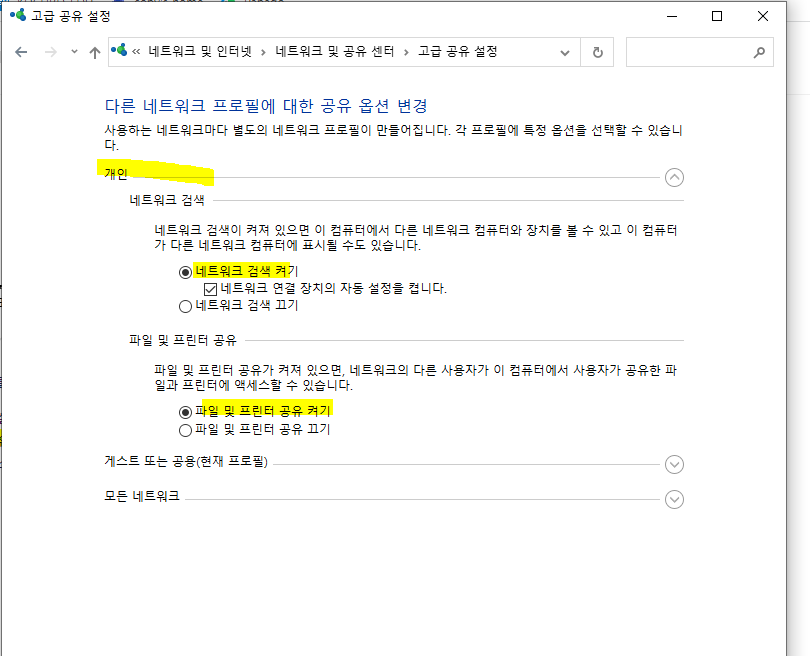Click the magnifier search icon

tap(759, 52)
